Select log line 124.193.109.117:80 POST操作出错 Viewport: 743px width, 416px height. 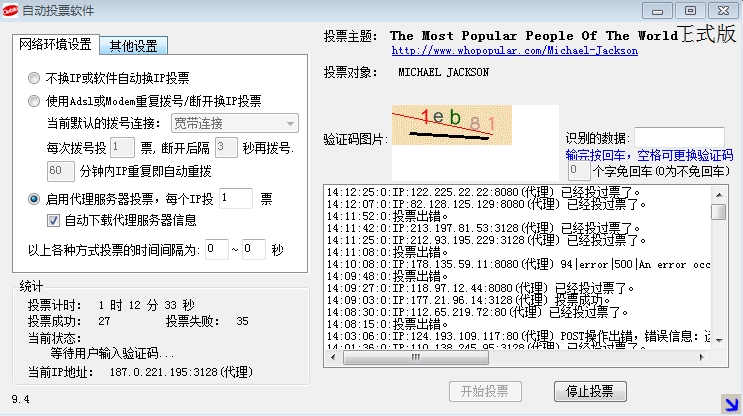pyautogui.click(x=518, y=336)
